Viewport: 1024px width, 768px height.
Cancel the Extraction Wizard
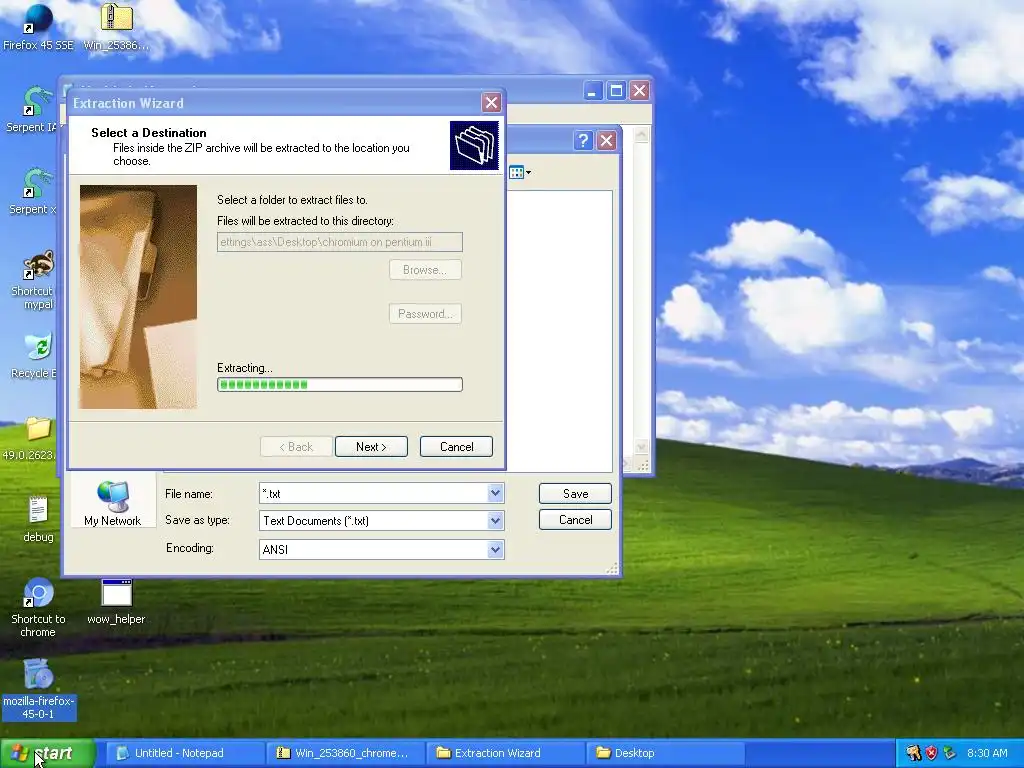(456, 447)
